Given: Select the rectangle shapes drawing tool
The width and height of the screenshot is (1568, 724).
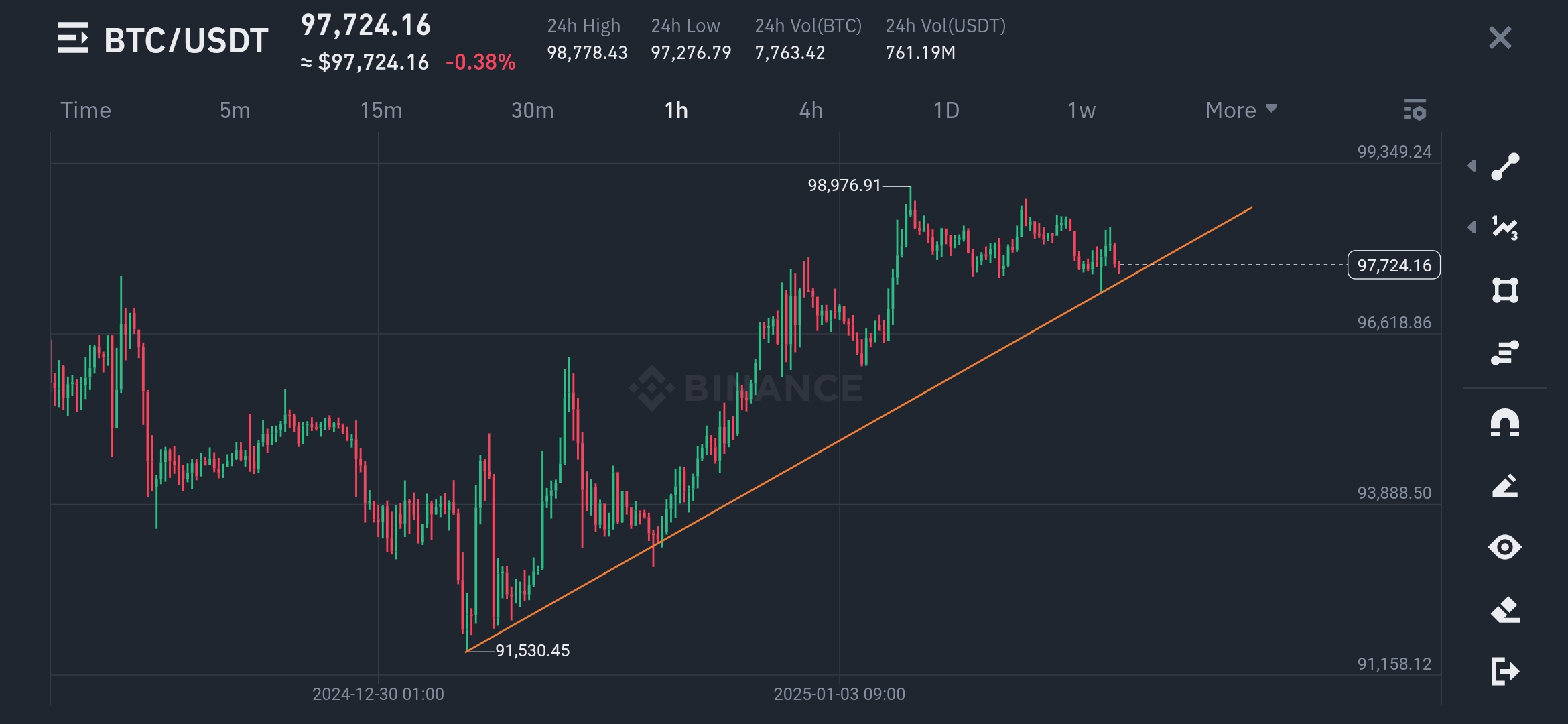Looking at the screenshot, I should coord(1505,290).
